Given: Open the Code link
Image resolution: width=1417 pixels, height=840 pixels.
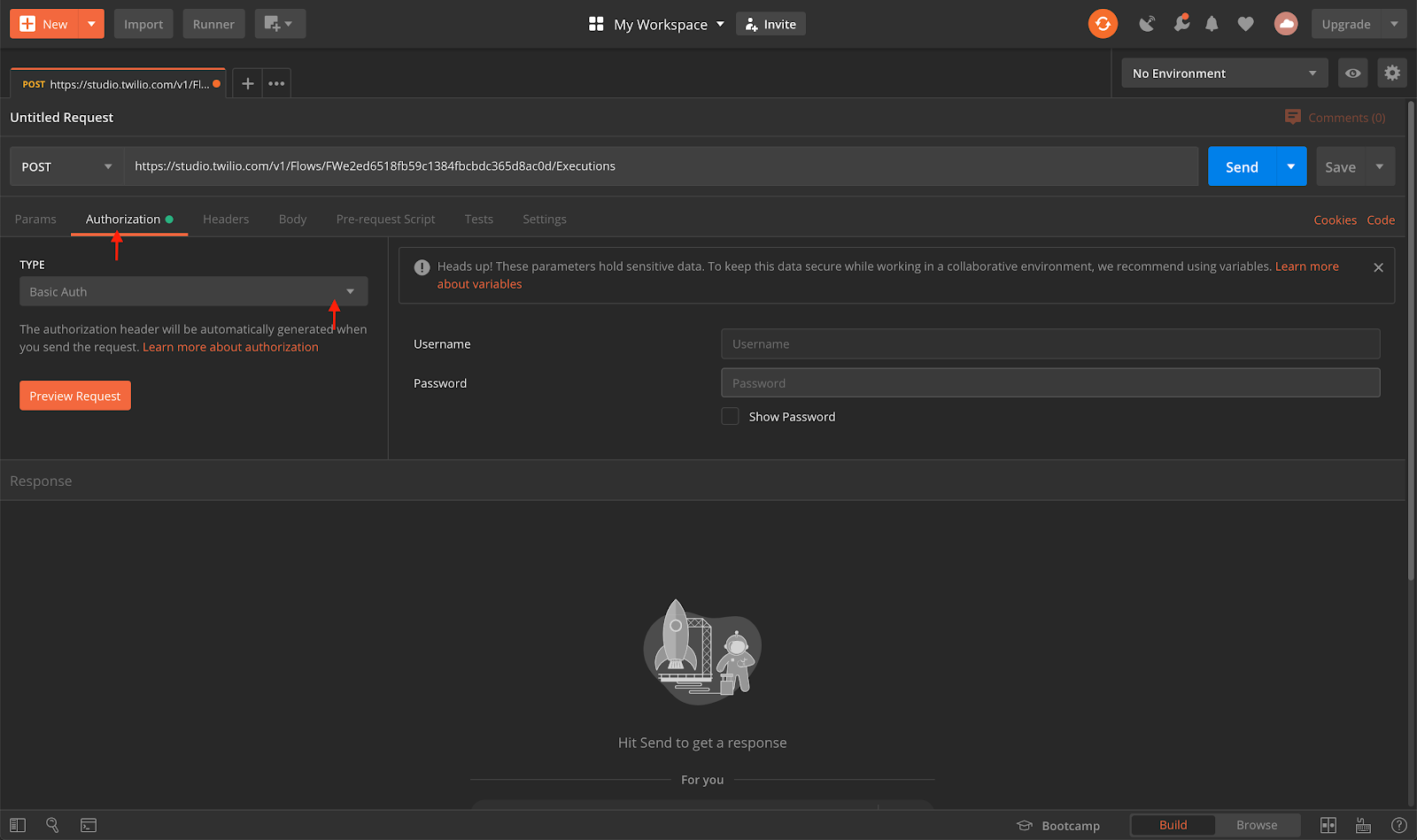Looking at the screenshot, I should coord(1381,220).
